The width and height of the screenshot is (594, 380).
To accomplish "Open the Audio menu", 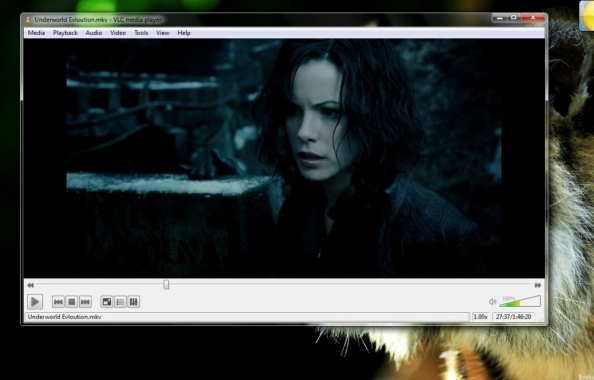I will pos(94,33).
